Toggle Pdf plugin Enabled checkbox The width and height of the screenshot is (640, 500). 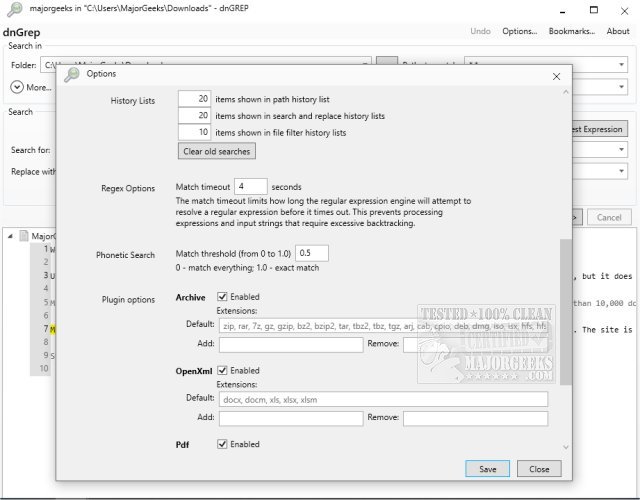[x=222, y=444]
